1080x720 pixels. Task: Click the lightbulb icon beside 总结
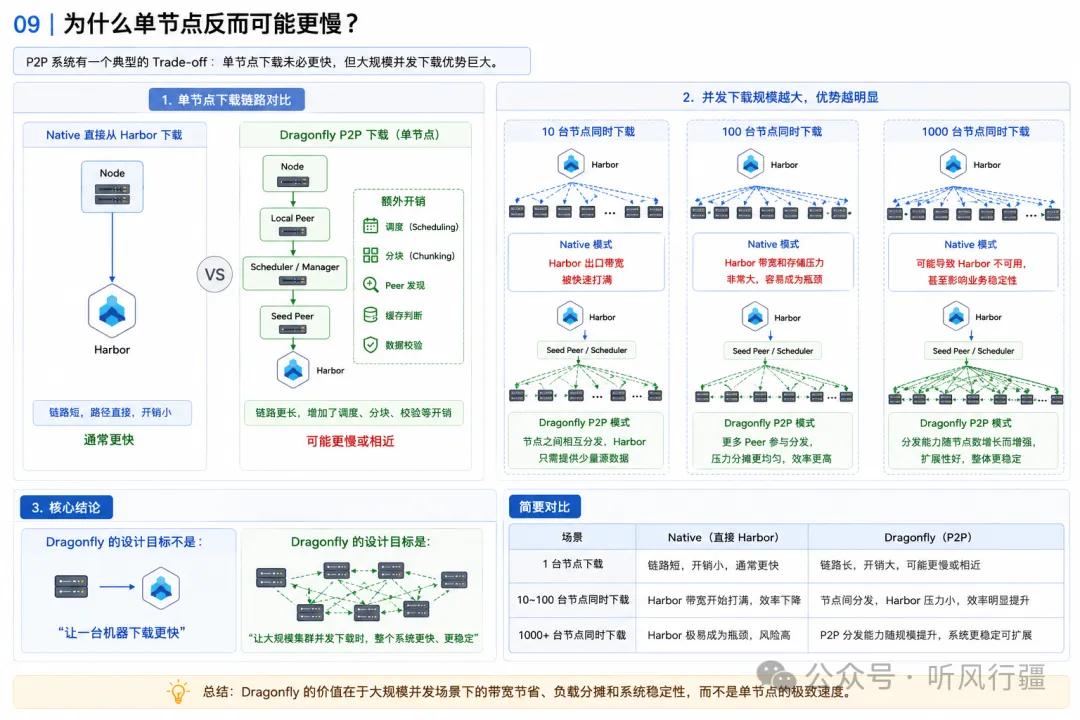coord(178,692)
